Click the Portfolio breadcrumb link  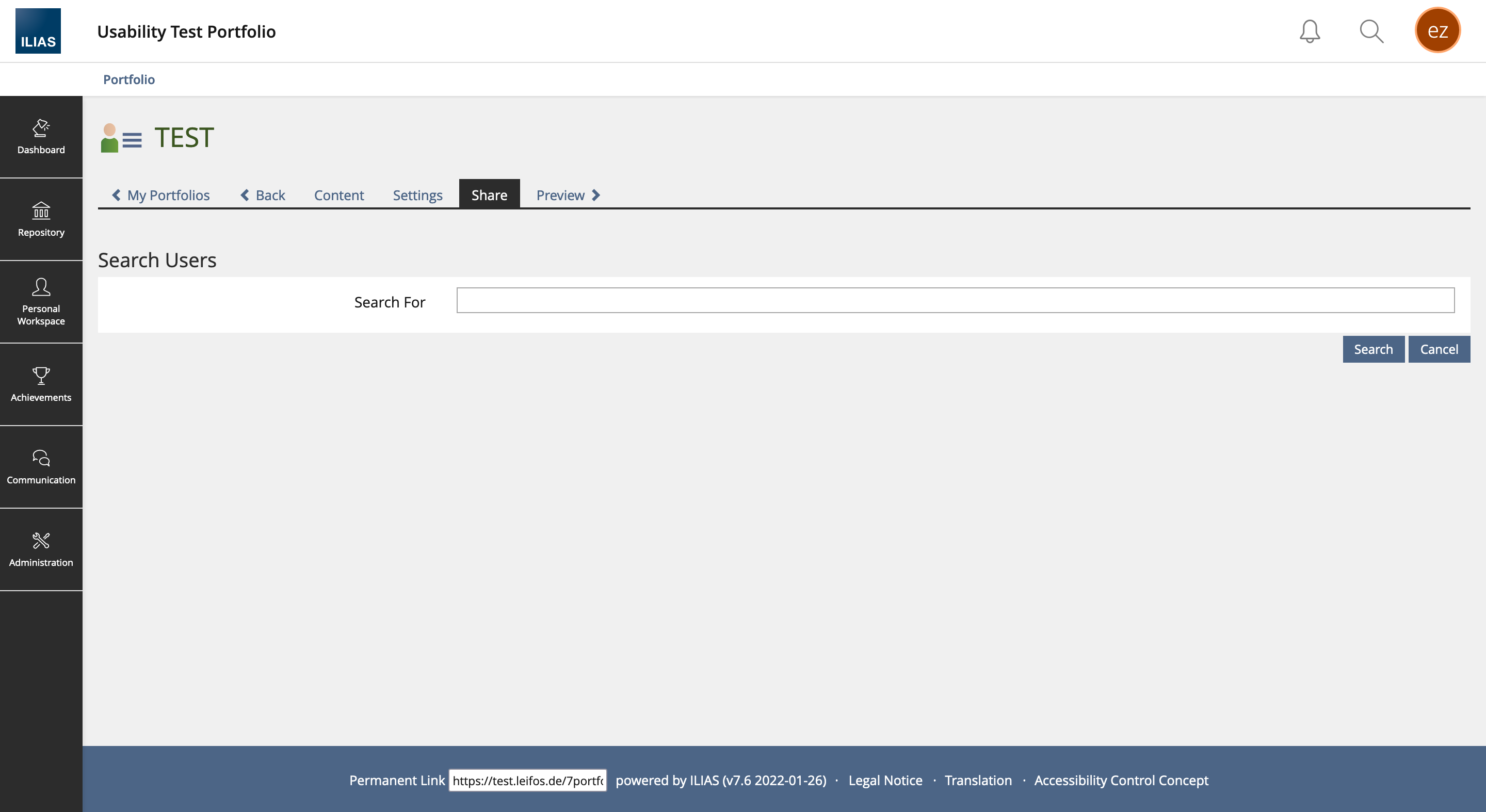pyautogui.click(x=128, y=79)
